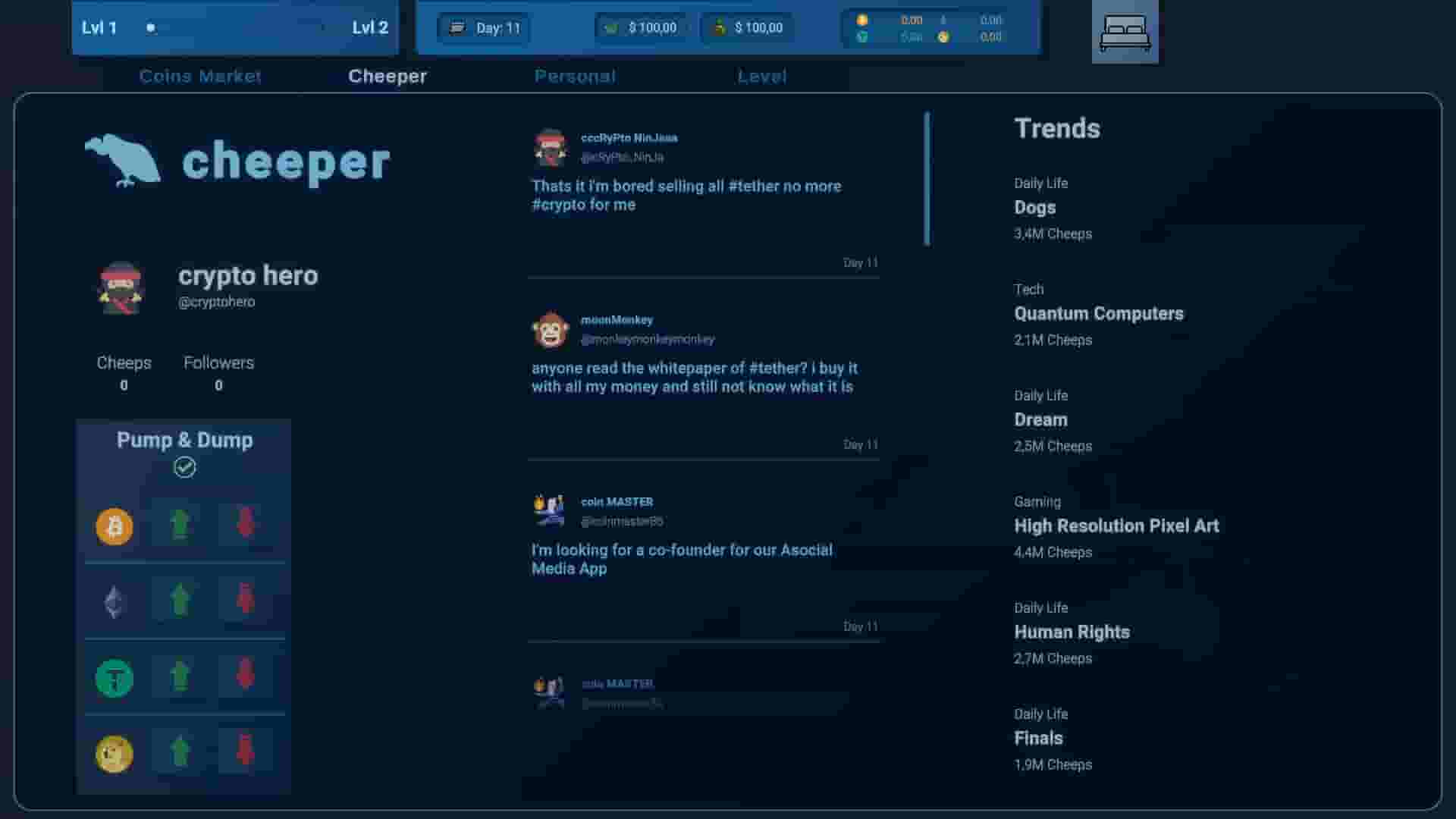Image resolution: width=1456 pixels, height=819 pixels.
Task: Click the Day: 11 button
Action: 484,28
